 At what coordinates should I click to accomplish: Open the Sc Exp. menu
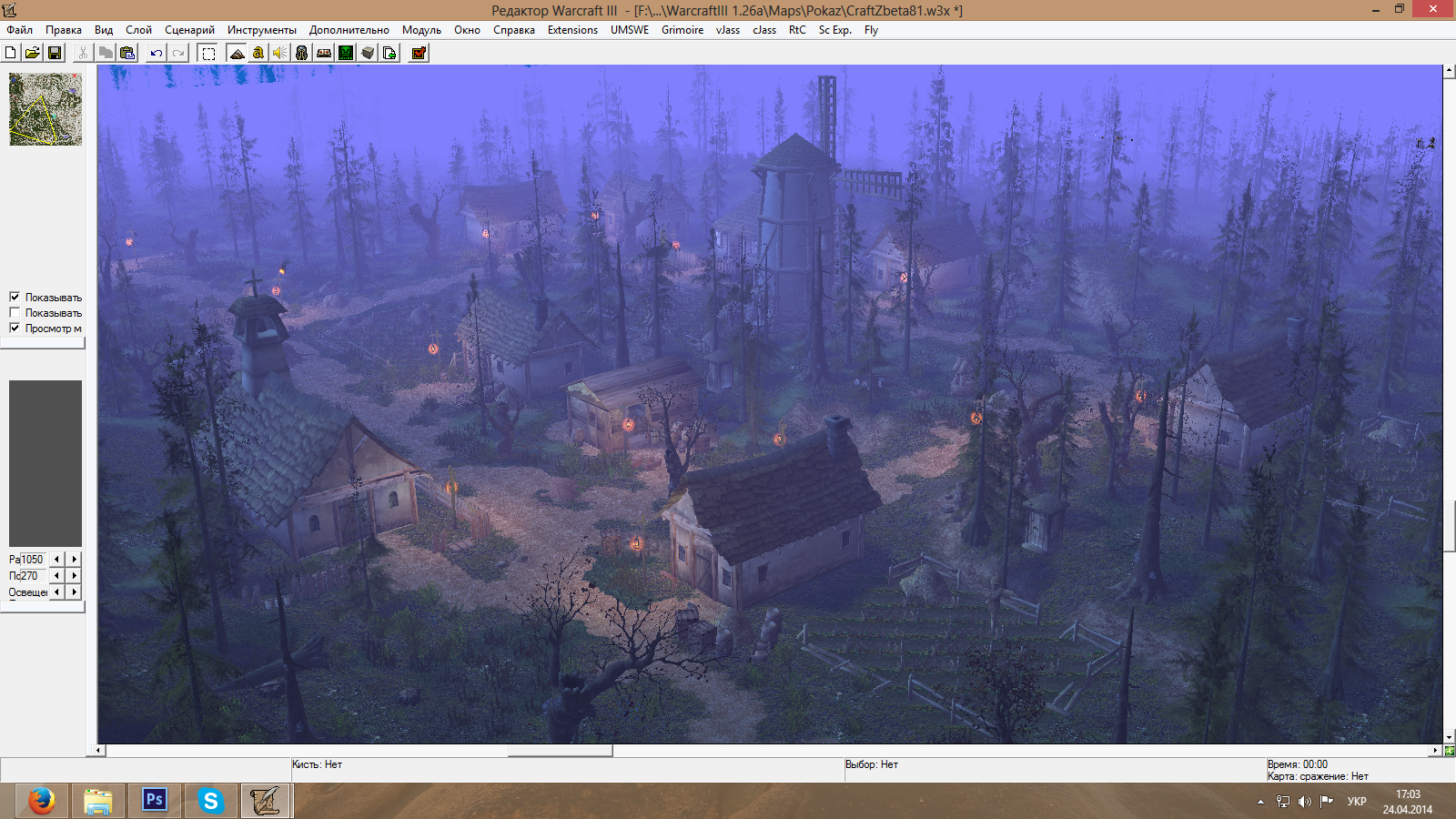tap(835, 30)
